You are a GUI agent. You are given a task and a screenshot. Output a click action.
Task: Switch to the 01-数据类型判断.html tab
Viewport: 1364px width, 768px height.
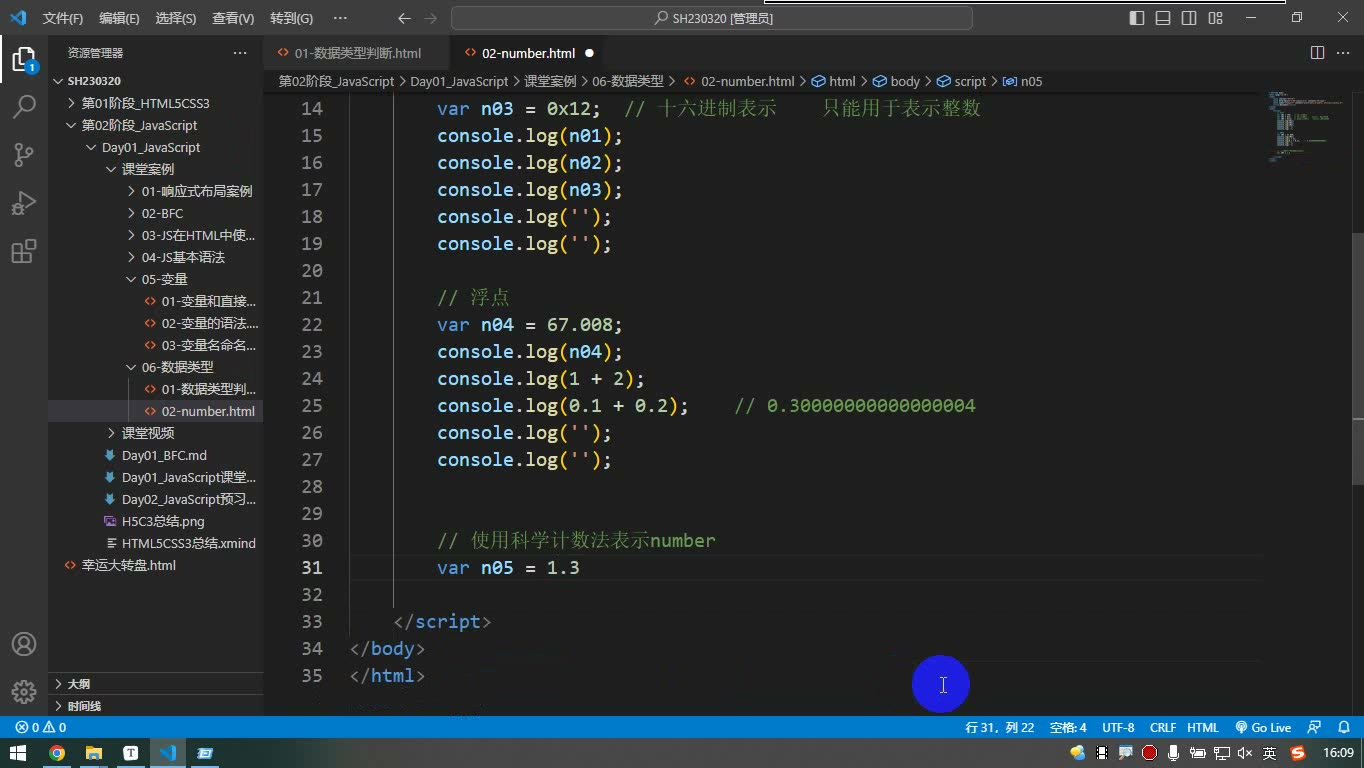click(357, 53)
